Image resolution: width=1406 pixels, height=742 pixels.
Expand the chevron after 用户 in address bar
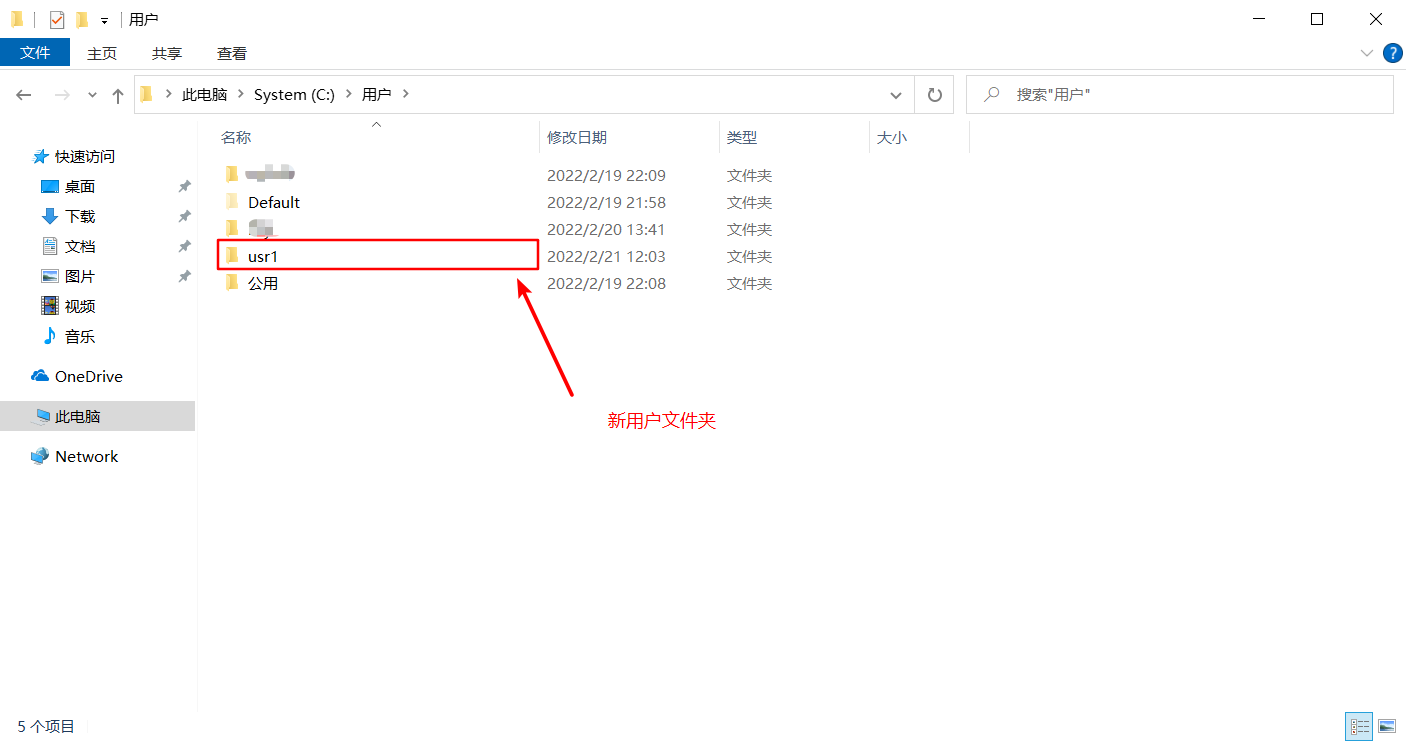[405, 94]
